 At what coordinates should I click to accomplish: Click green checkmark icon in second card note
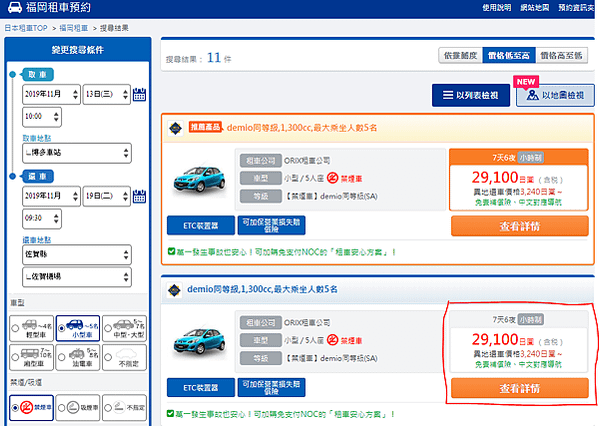[171, 413]
